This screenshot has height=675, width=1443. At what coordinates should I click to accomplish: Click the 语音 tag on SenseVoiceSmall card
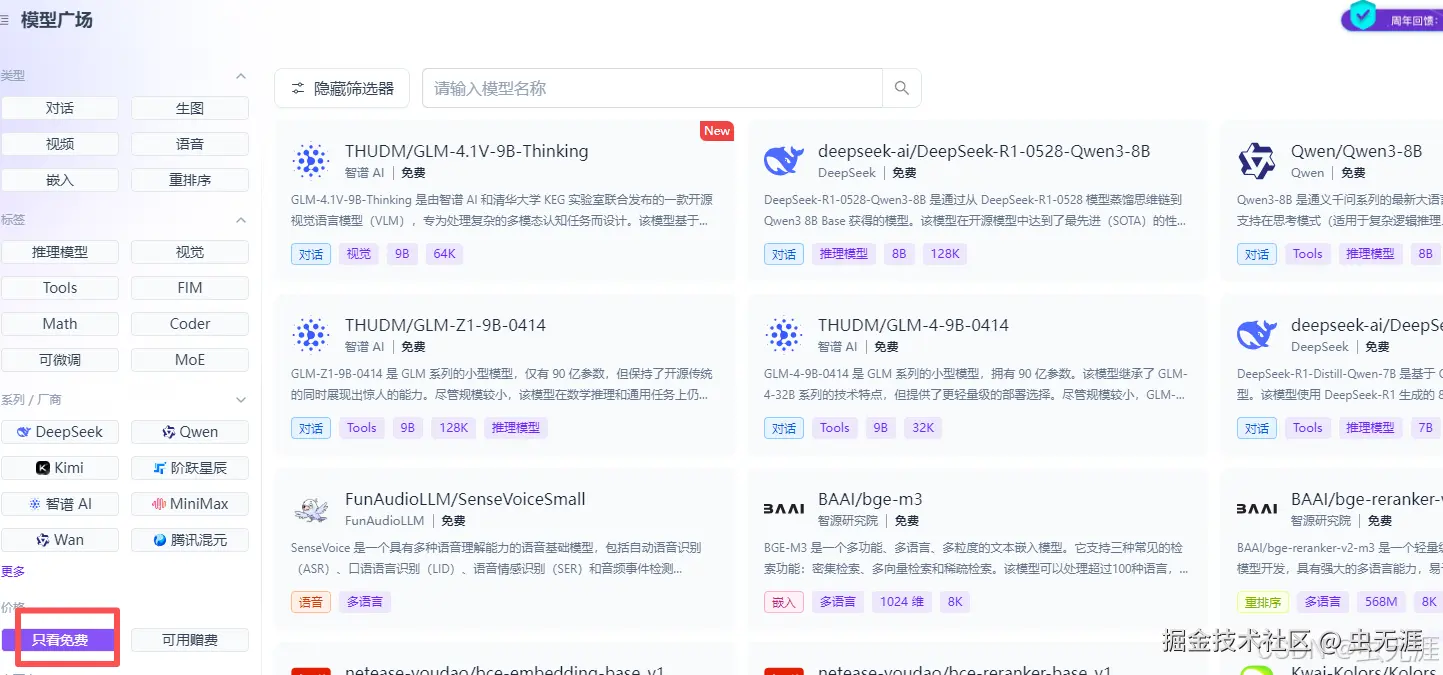click(311, 602)
